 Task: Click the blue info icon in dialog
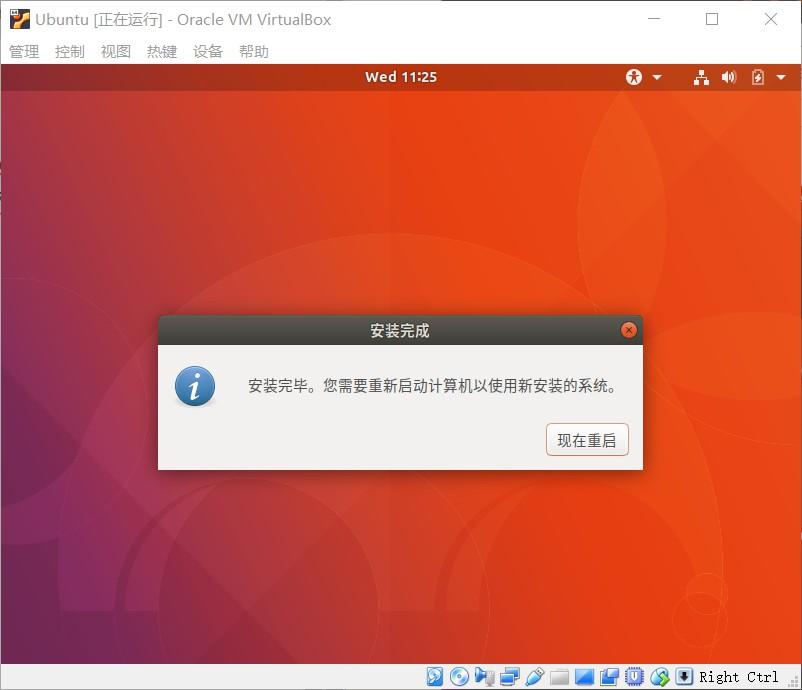[195, 386]
